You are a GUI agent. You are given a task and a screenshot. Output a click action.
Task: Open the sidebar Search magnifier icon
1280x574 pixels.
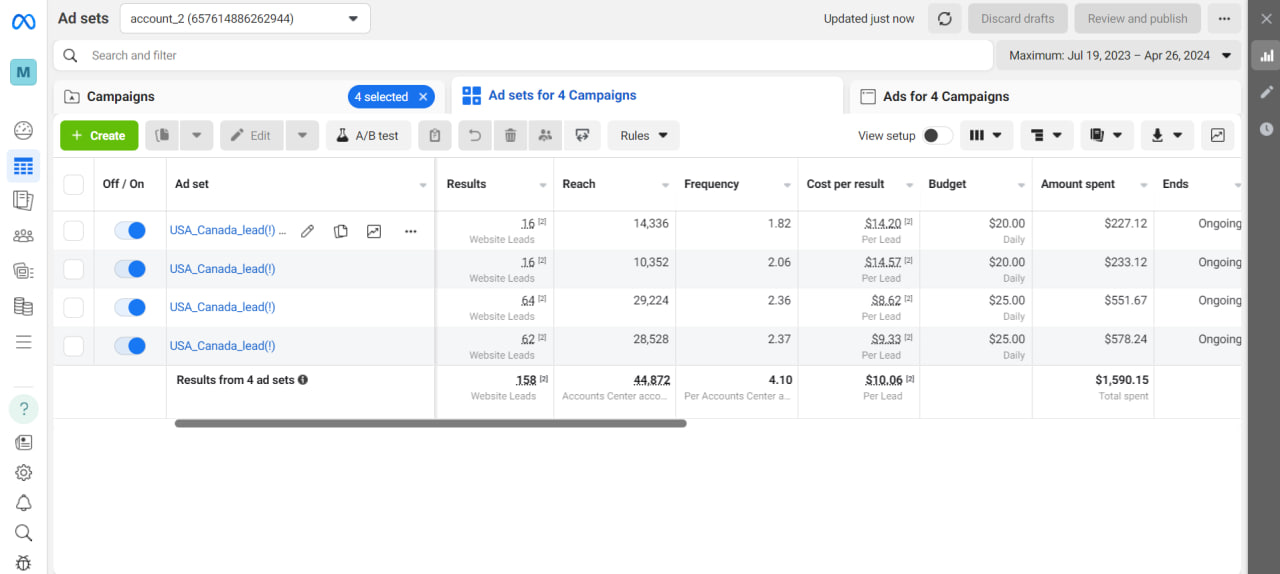point(23,533)
